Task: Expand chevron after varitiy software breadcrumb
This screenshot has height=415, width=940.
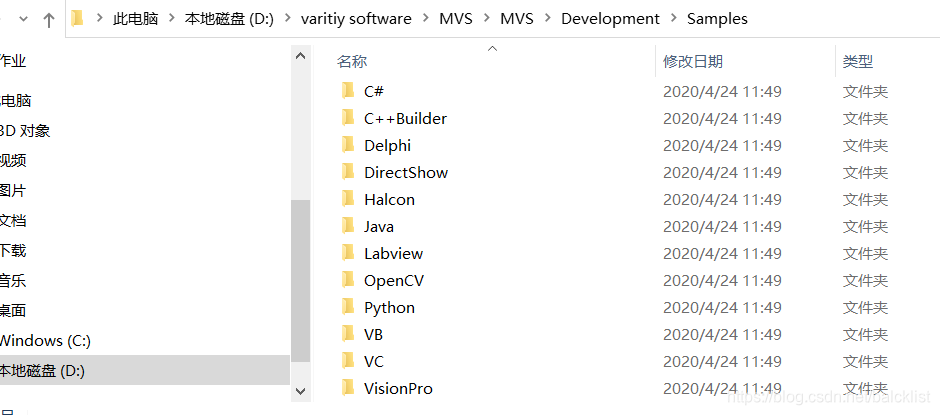Action: (426, 19)
